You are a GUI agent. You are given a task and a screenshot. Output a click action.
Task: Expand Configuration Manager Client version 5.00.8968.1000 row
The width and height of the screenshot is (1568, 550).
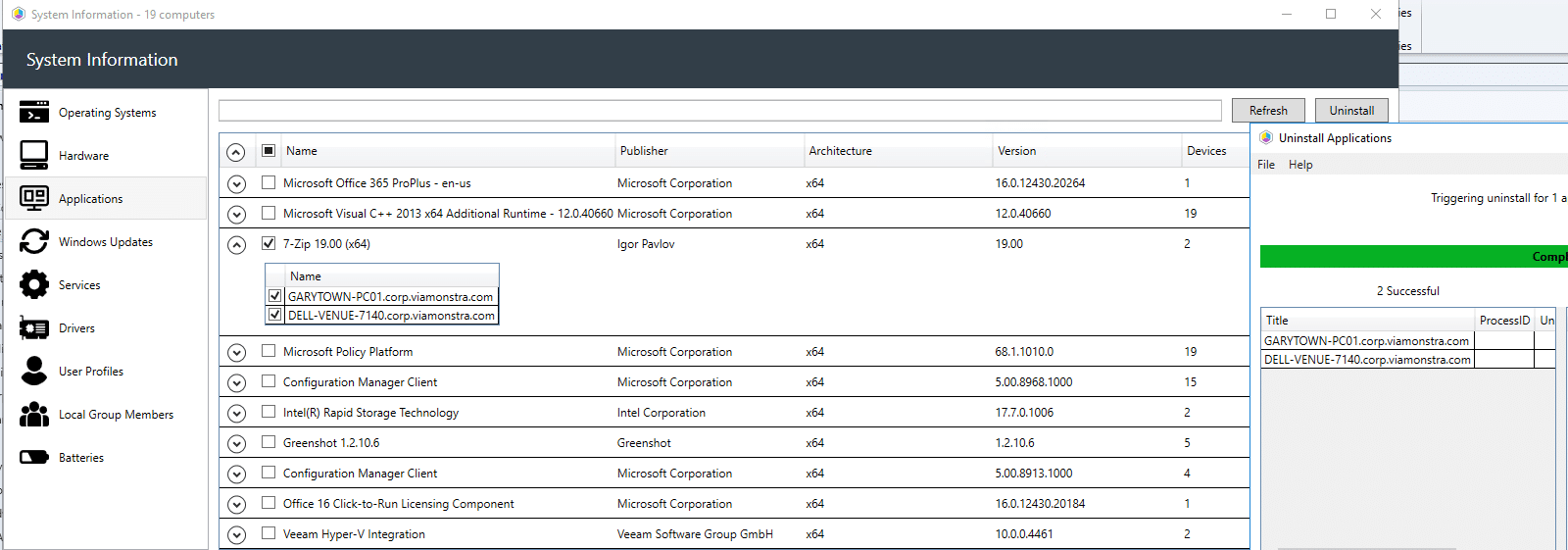coord(236,382)
